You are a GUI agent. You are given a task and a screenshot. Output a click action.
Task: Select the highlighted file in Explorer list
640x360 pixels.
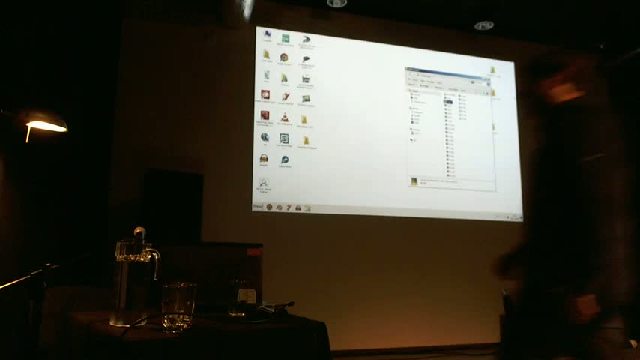(449, 102)
